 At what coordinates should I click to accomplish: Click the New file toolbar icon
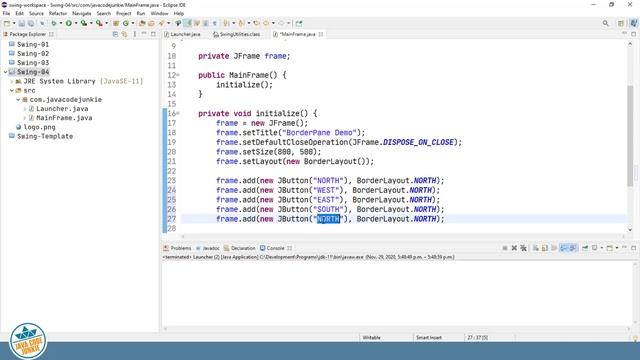[x=7, y=23]
